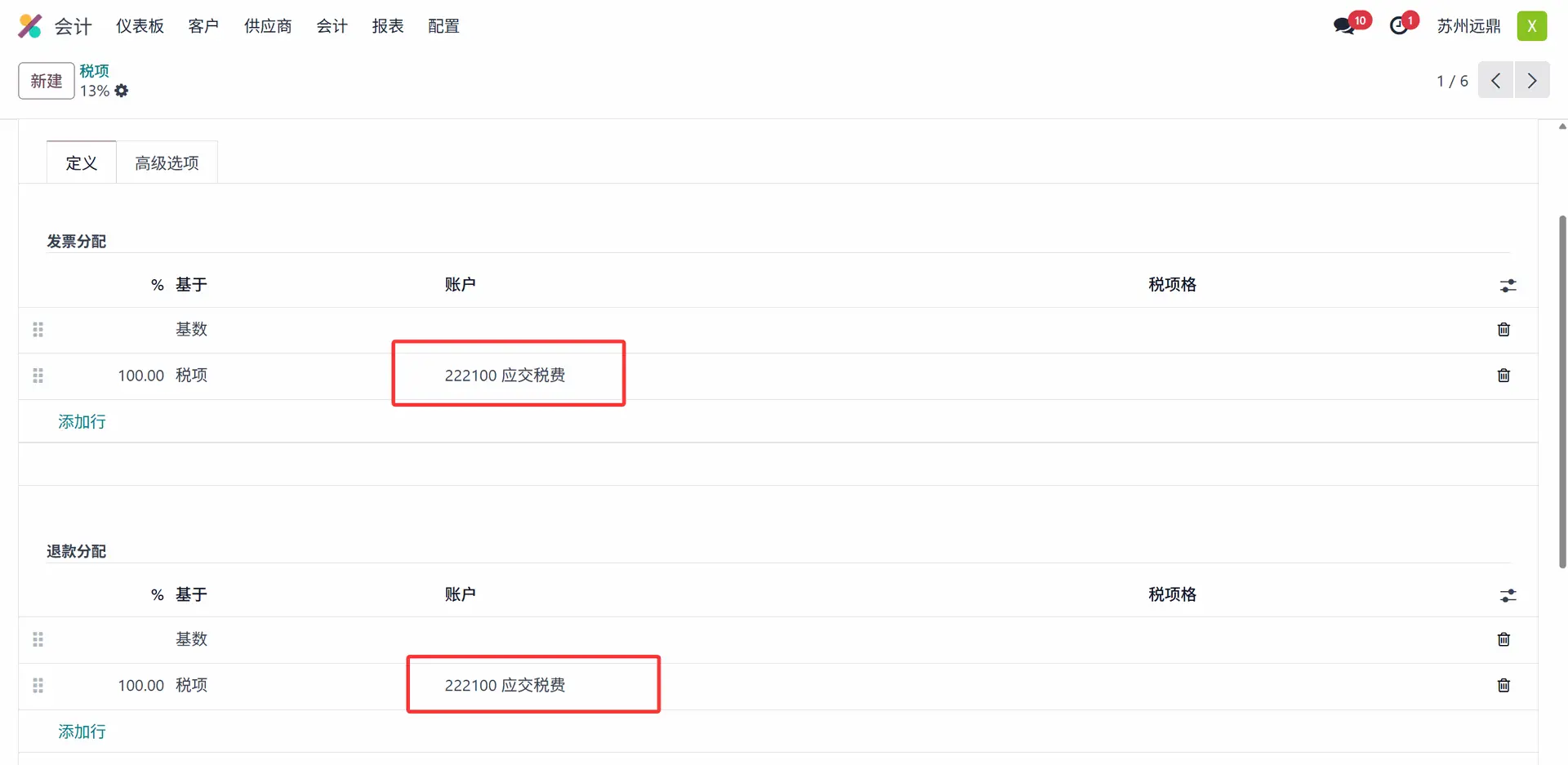This screenshot has height=765, width=1568.
Task: Open the 配置 menu
Action: tap(443, 26)
